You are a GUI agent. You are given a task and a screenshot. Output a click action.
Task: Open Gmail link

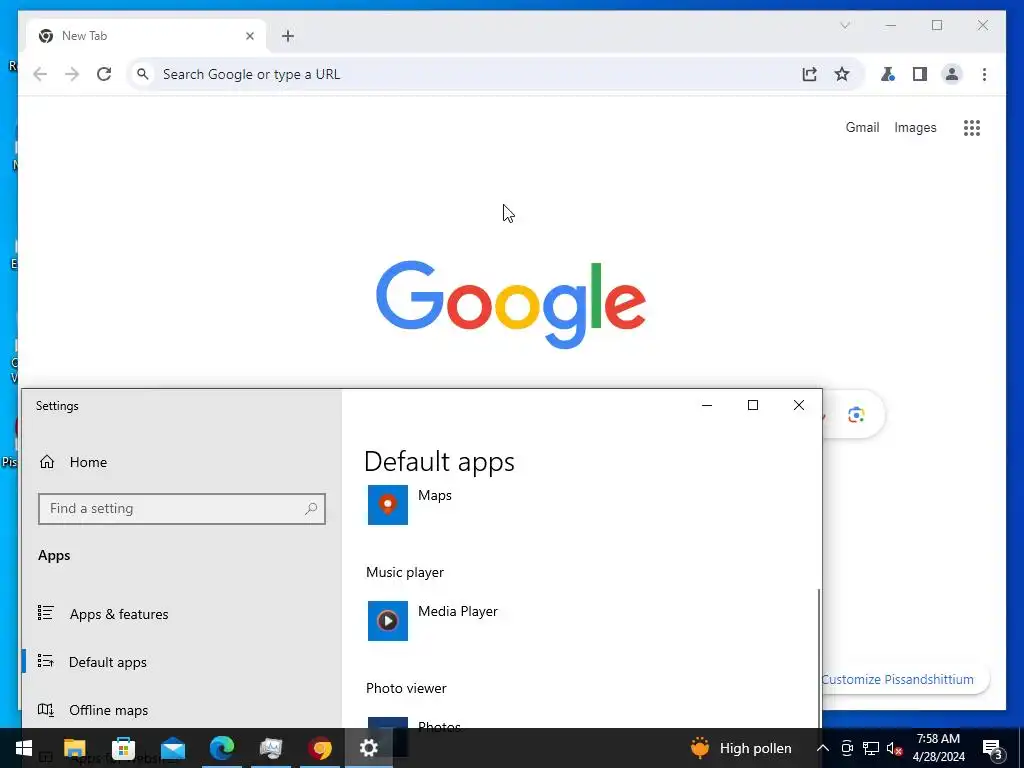pyautogui.click(x=862, y=127)
